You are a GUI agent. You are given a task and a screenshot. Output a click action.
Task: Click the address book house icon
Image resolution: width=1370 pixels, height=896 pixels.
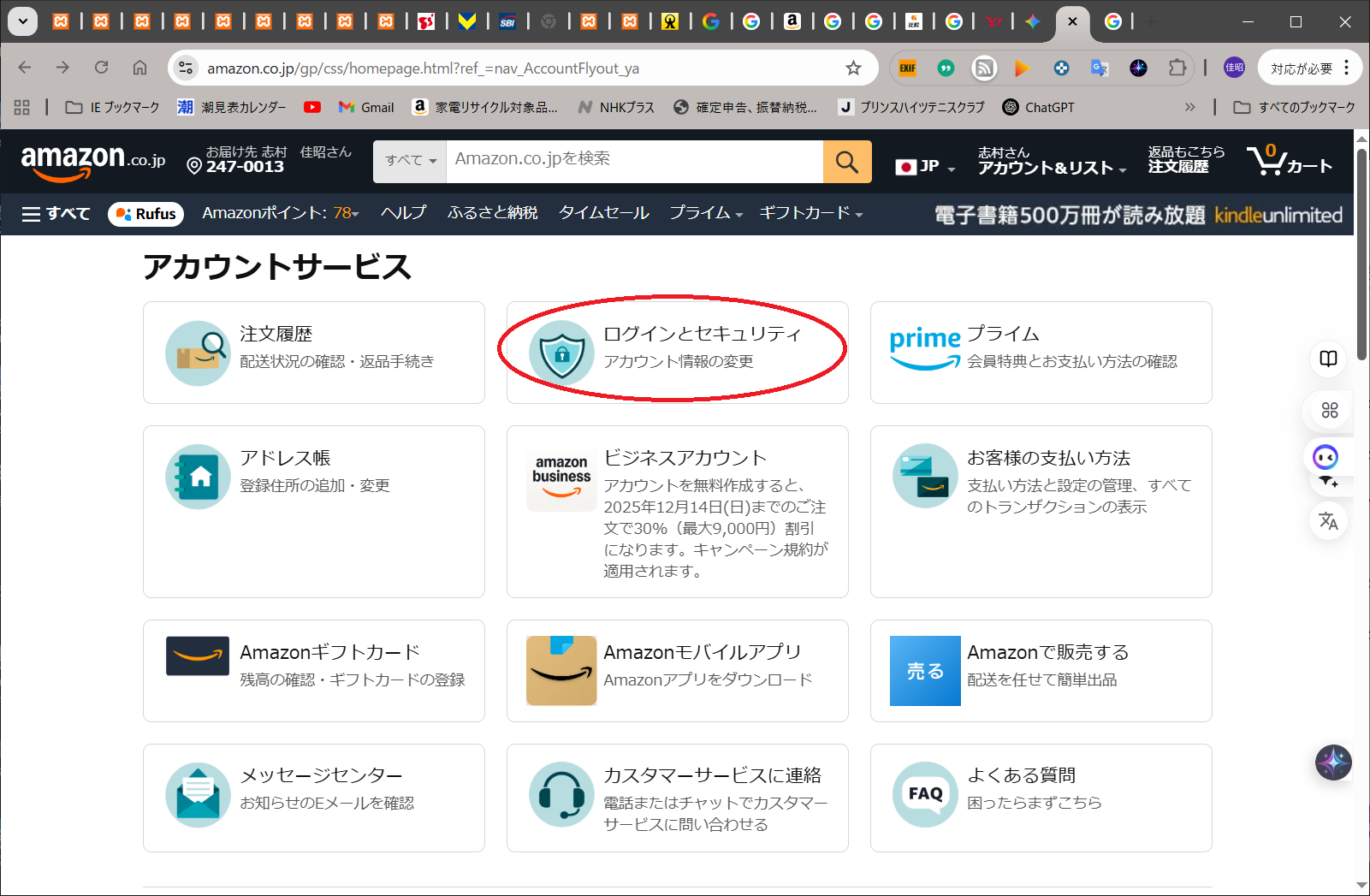(x=198, y=477)
